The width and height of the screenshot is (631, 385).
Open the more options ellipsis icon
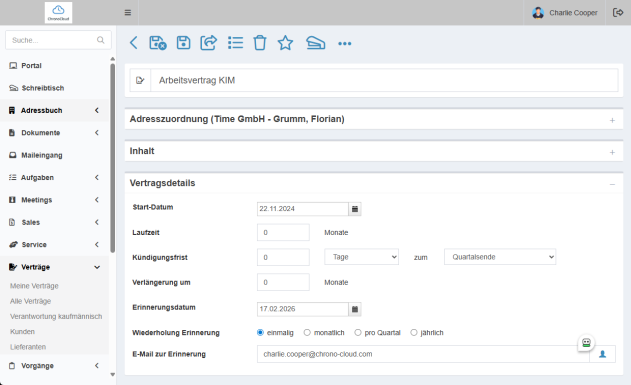point(344,43)
